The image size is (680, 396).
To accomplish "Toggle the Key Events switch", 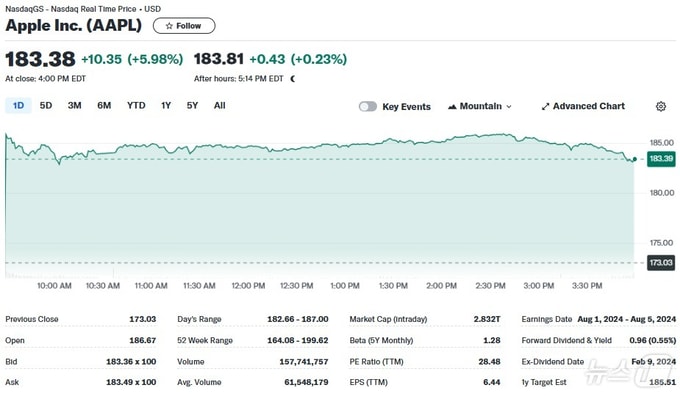I will click(368, 107).
